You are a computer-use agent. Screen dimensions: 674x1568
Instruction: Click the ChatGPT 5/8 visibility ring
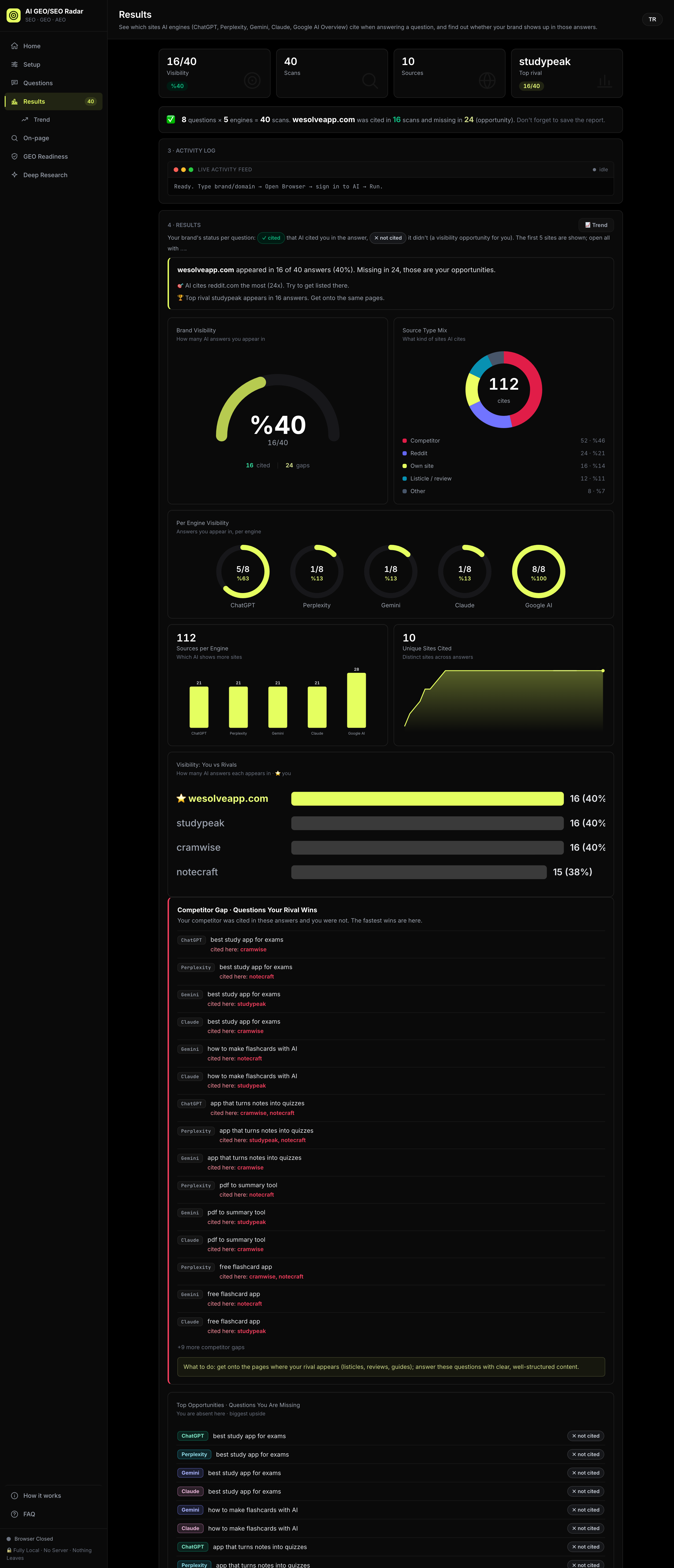coord(243,572)
